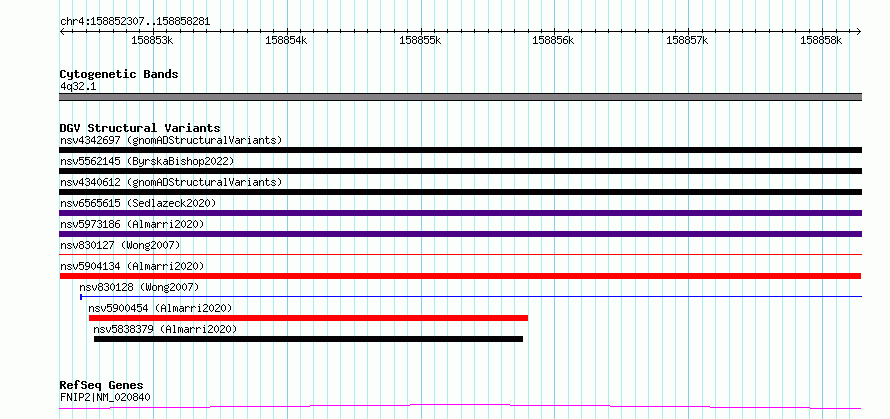Image resolution: width=890 pixels, height=419 pixels.
Task: Click the 158856k ruler tick label
Action: point(553,40)
